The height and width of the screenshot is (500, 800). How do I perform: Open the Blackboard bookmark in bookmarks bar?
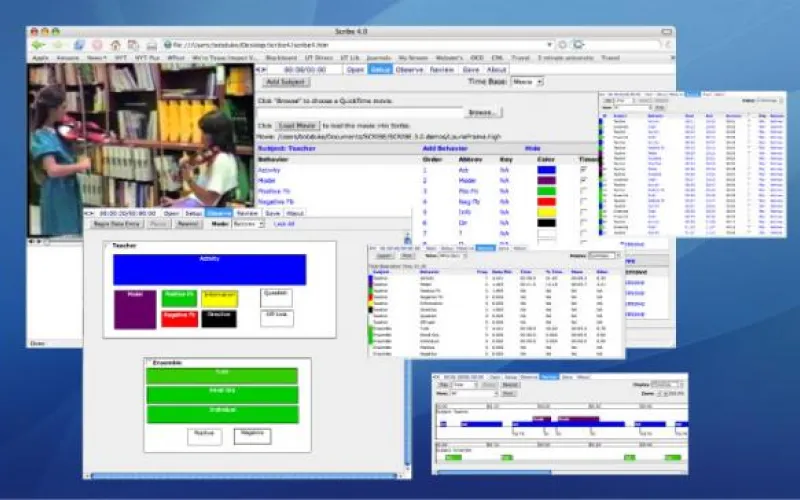(x=281, y=58)
